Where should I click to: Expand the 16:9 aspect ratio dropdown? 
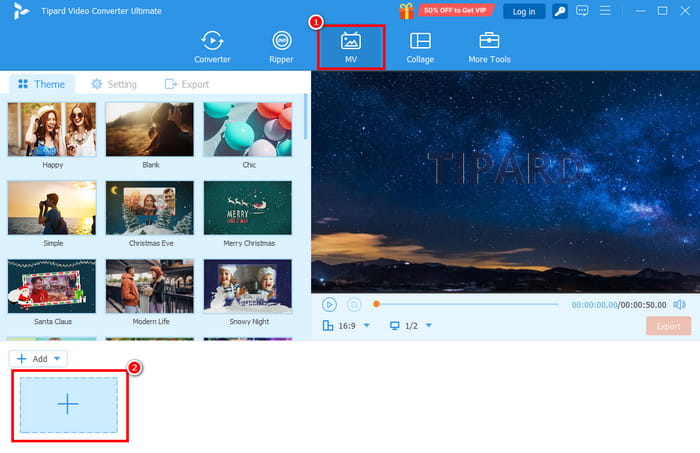tap(367, 325)
